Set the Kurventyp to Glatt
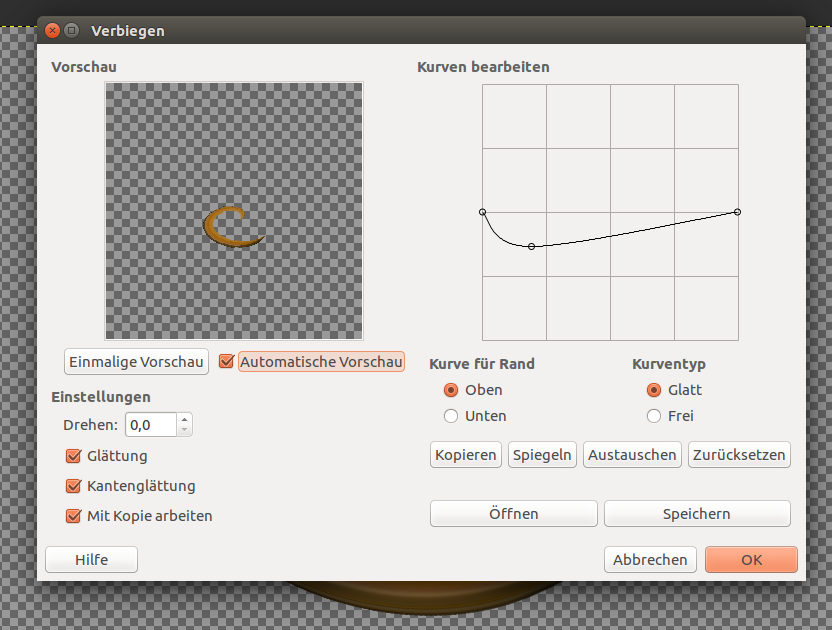Image resolution: width=832 pixels, height=630 pixels. tap(654, 390)
